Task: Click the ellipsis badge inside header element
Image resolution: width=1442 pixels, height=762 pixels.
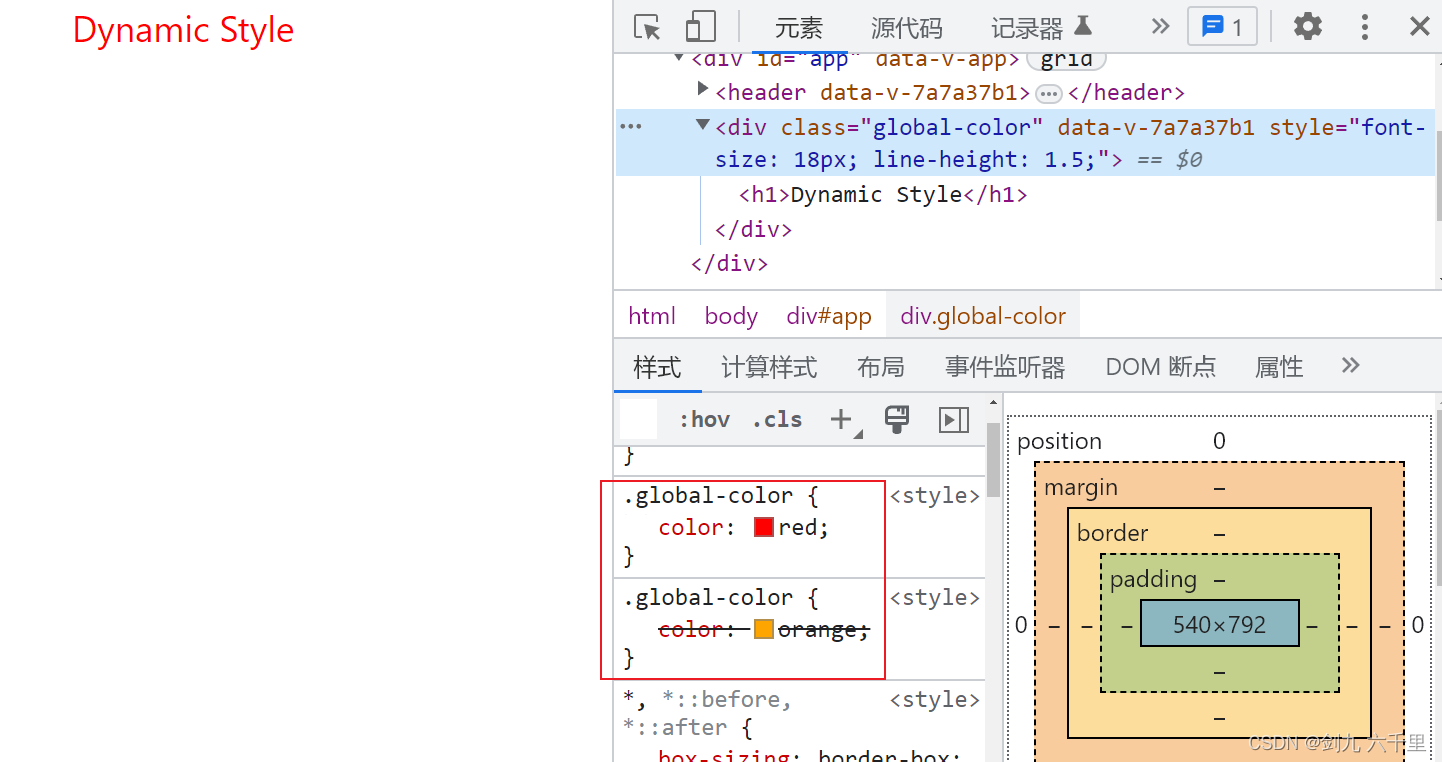Action: pyautogui.click(x=1048, y=94)
